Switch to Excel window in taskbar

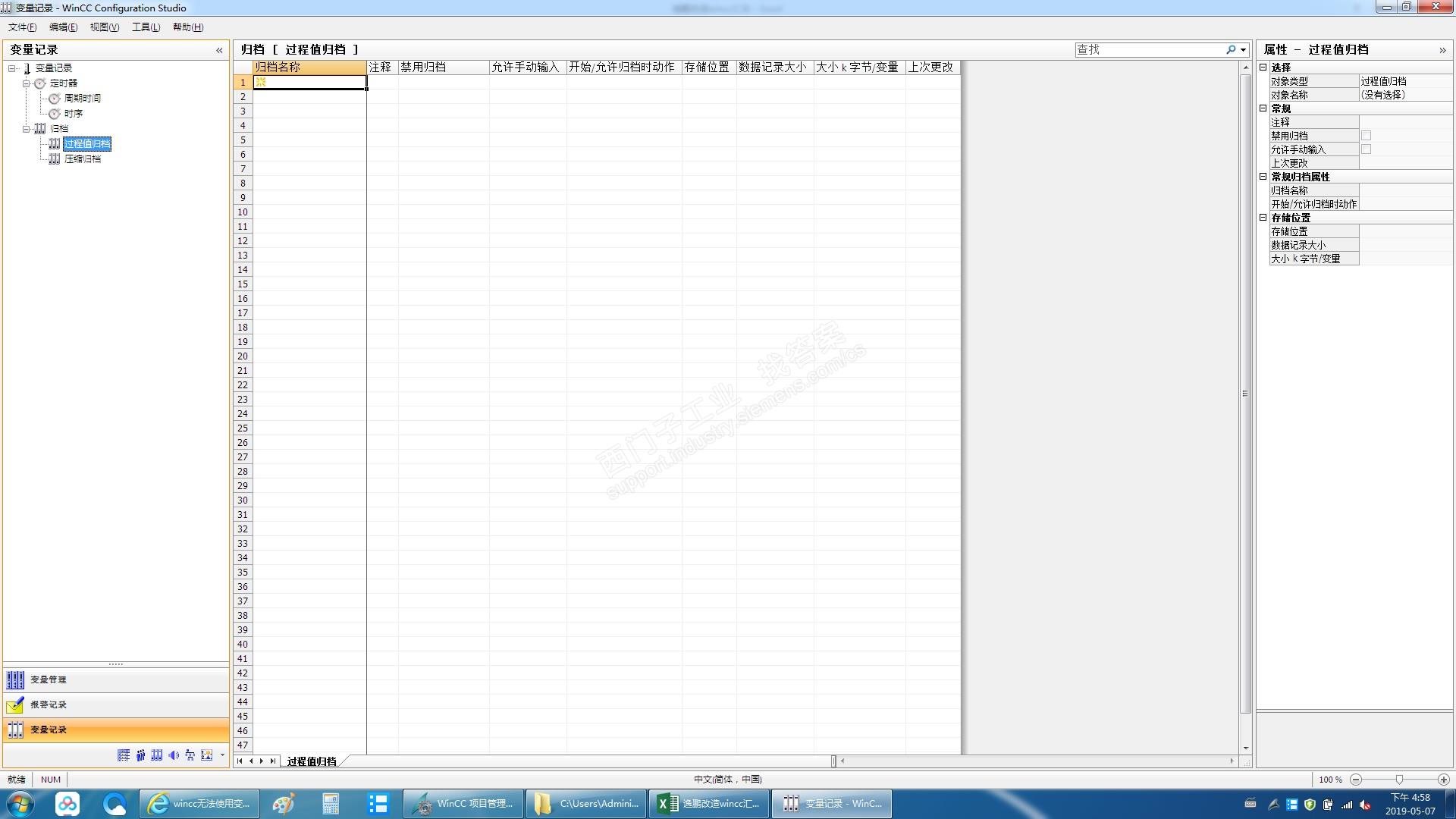point(708,804)
